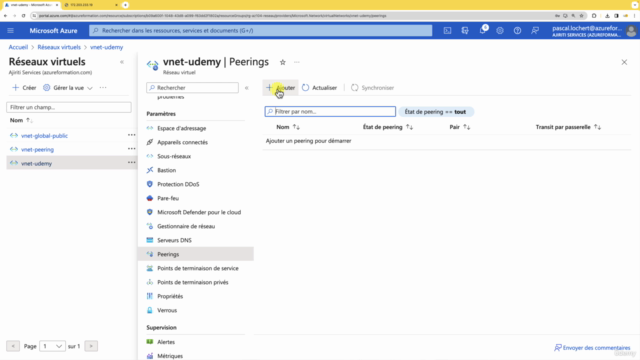This screenshot has width=640, height=360.
Task: Open the account avatar menu
Action: 631,31
